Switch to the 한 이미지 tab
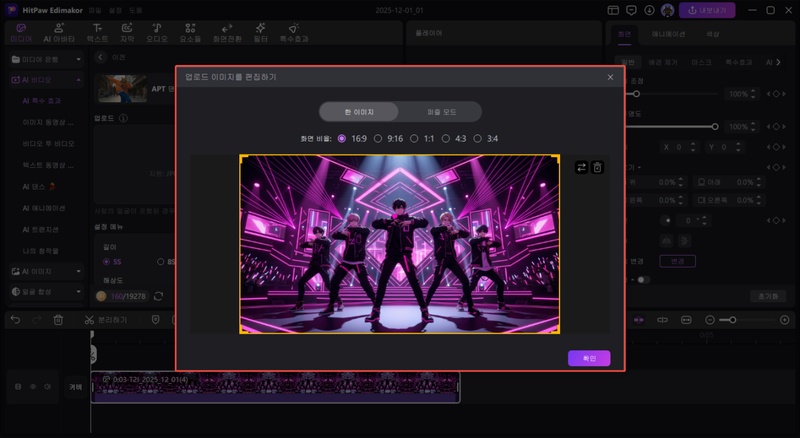The width and height of the screenshot is (800, 438). tap(358, 112)
